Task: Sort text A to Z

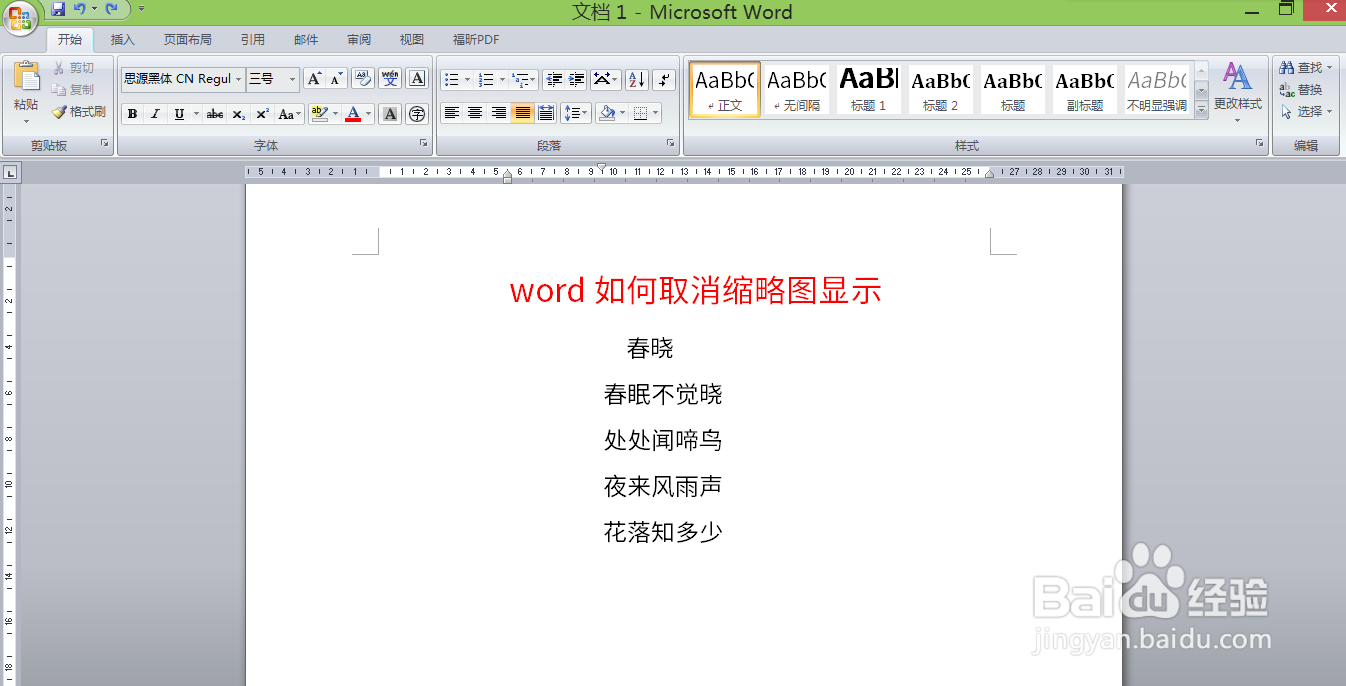Action: 637,79
